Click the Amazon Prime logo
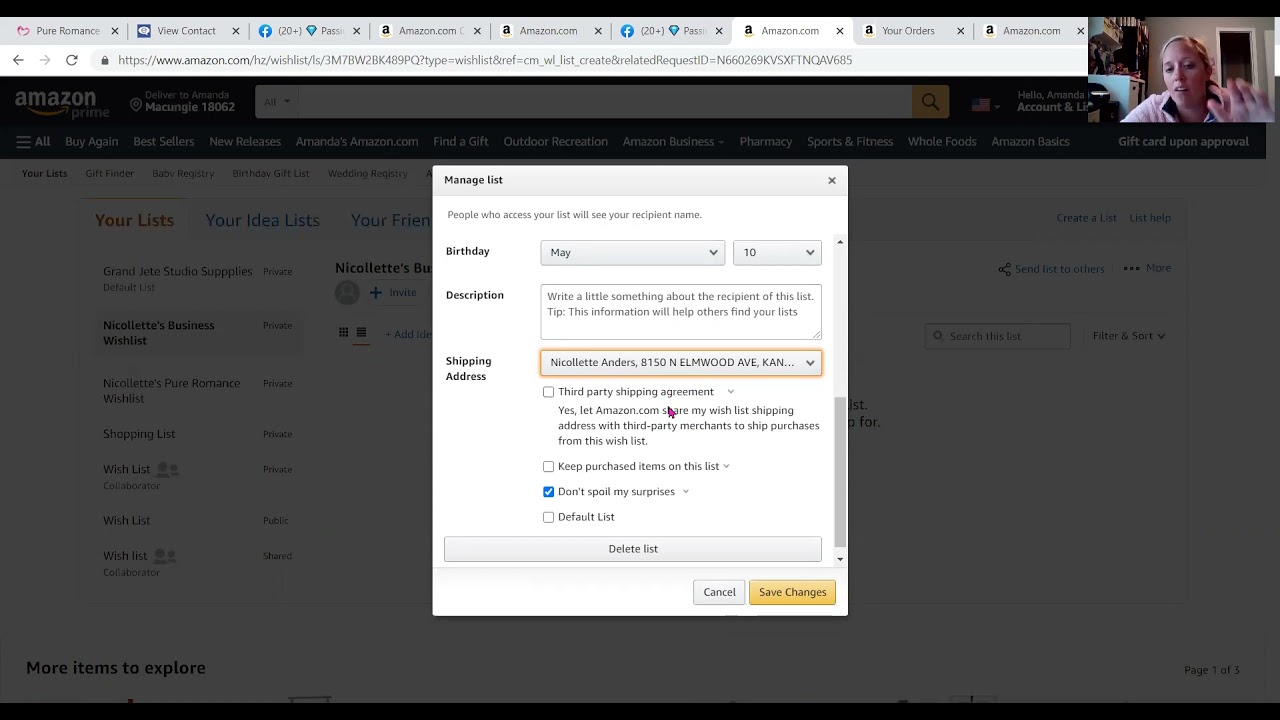1280x720 pixels. click(x=62, y=103)
